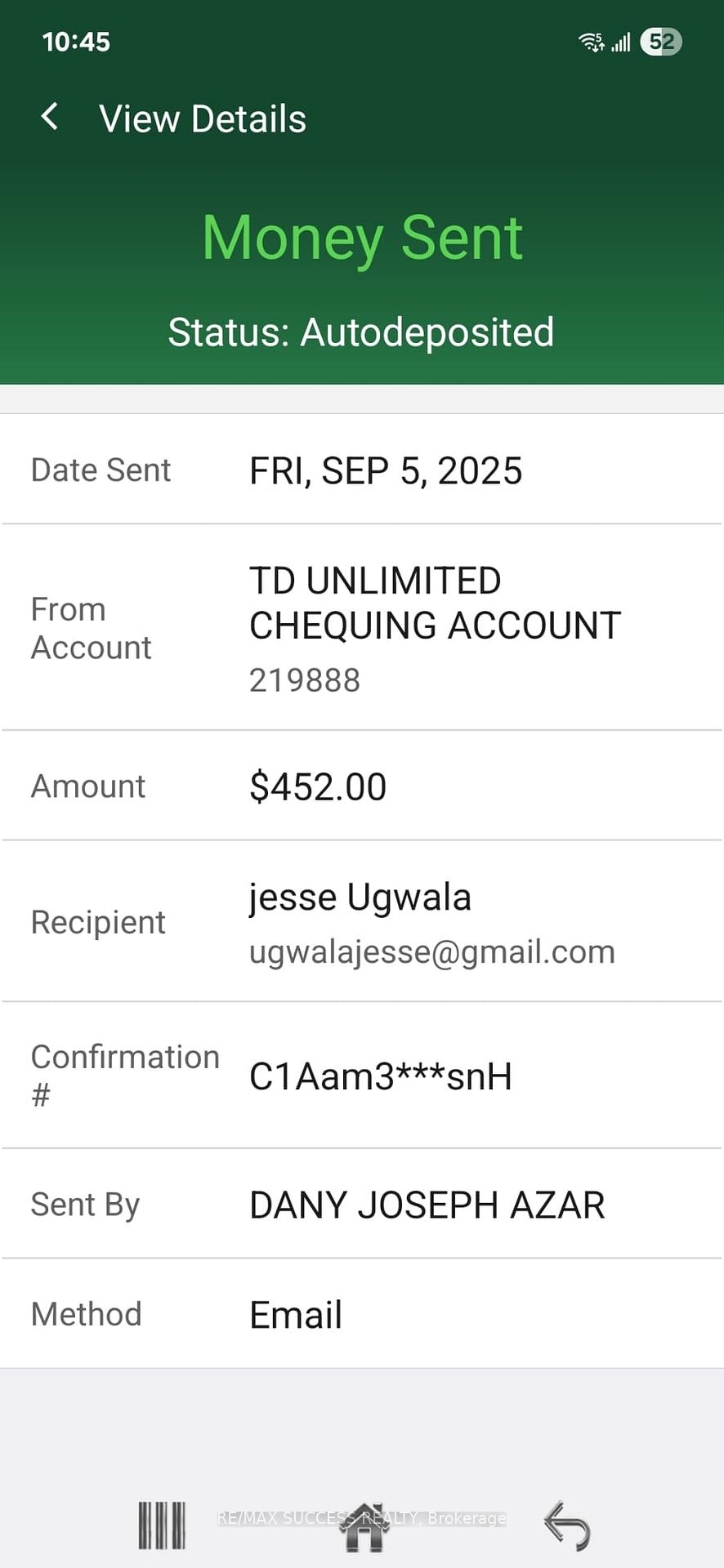This screenshot has width=724, height=1568.
Task: Tap the 10:45 clock in status bar
Action: tap(76, 42)
